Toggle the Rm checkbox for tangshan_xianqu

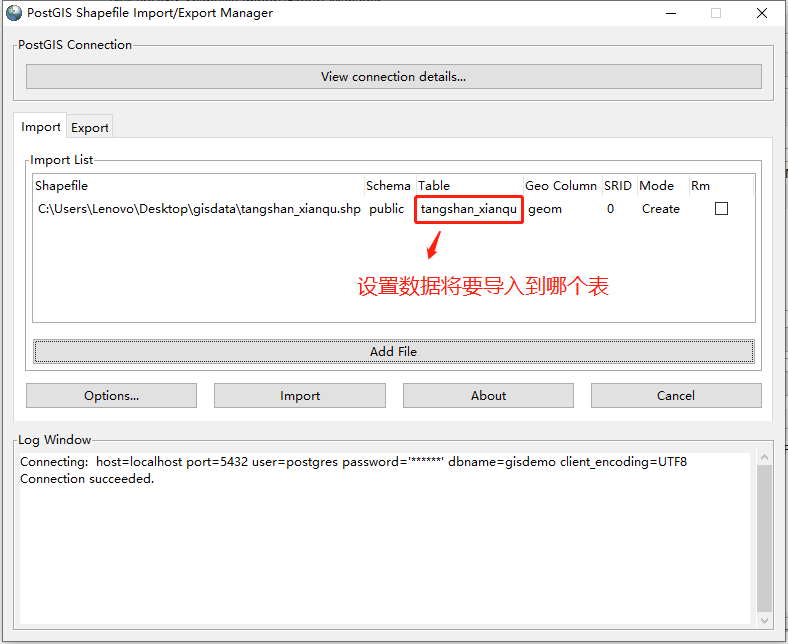tap(721, 209)
